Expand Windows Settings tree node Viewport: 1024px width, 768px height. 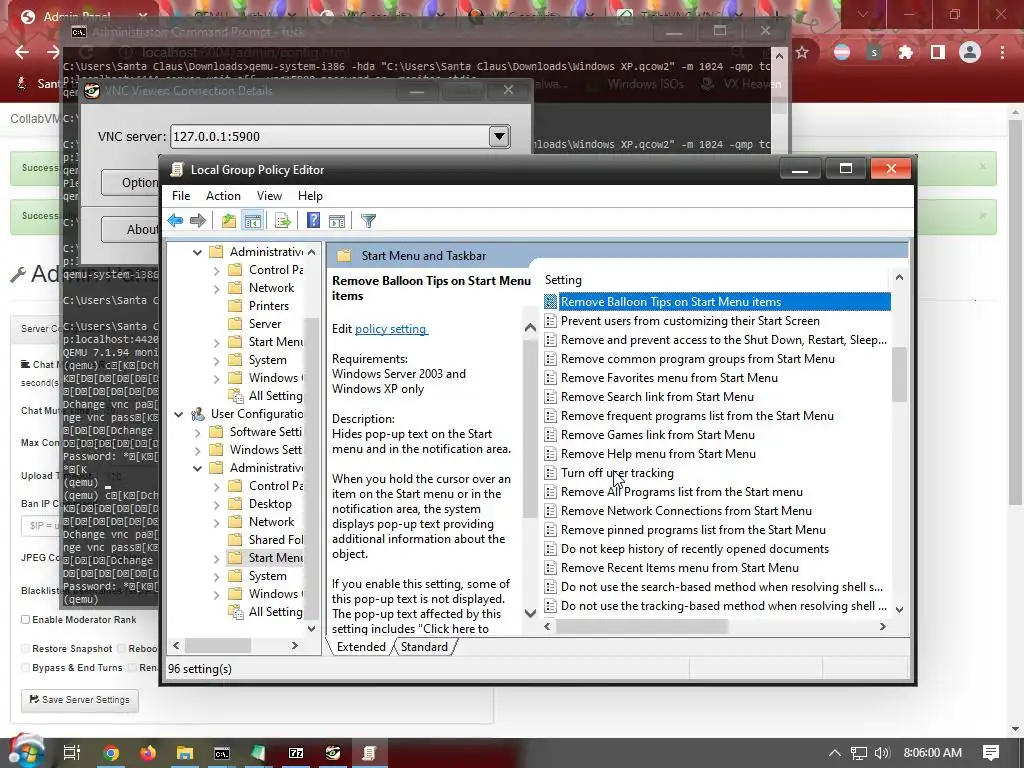197,450
